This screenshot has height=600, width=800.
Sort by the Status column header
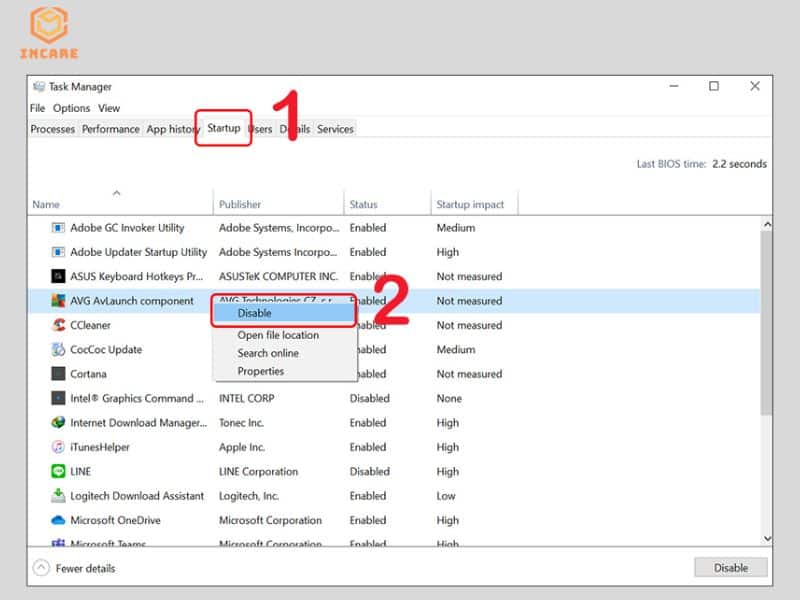(388, 204)
